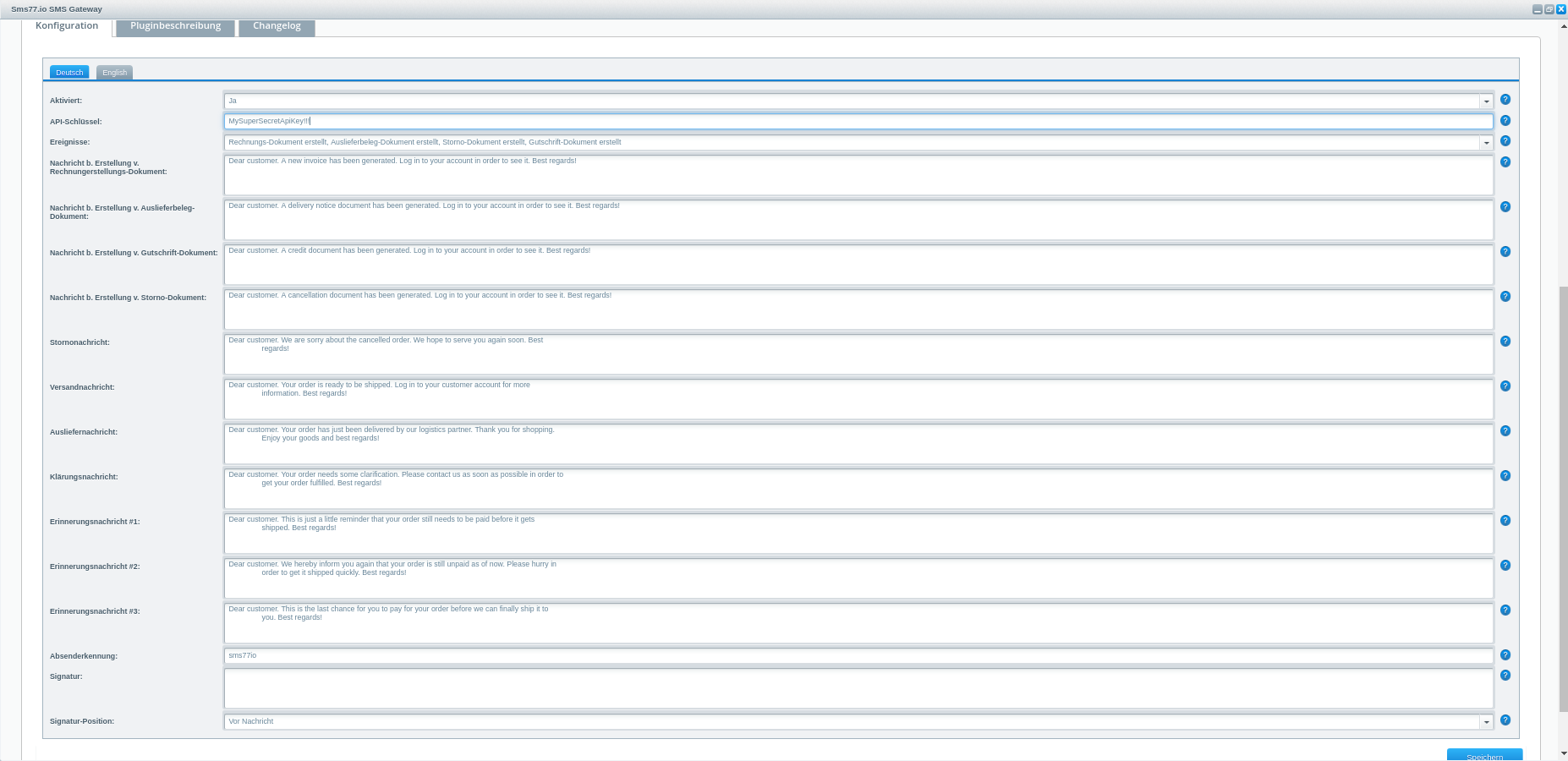Click the vertical scrollbar thumb
Screen dimensions: 1568x761
1564,499
